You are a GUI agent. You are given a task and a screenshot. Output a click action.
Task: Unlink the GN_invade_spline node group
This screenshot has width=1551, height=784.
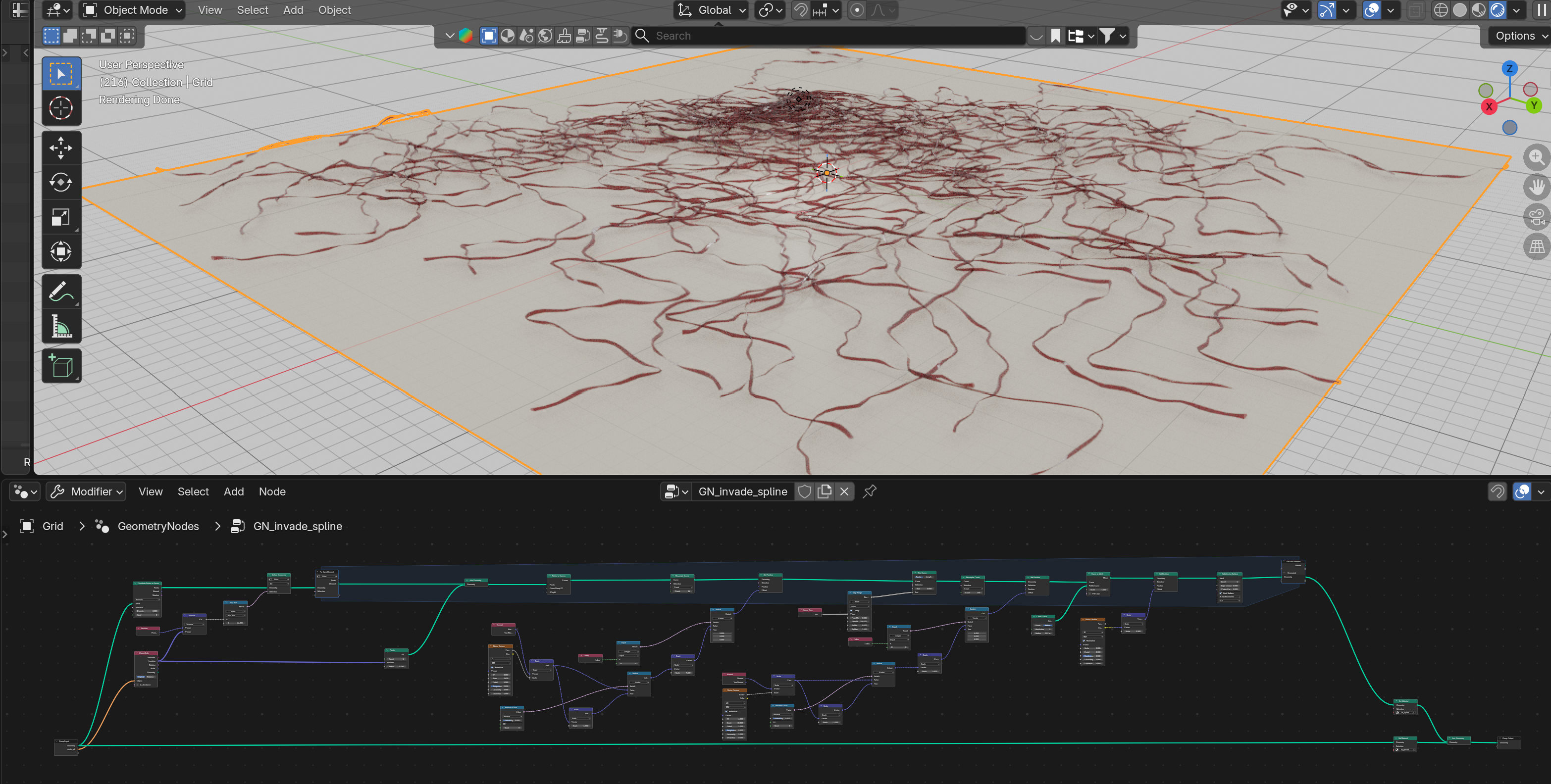844,491
